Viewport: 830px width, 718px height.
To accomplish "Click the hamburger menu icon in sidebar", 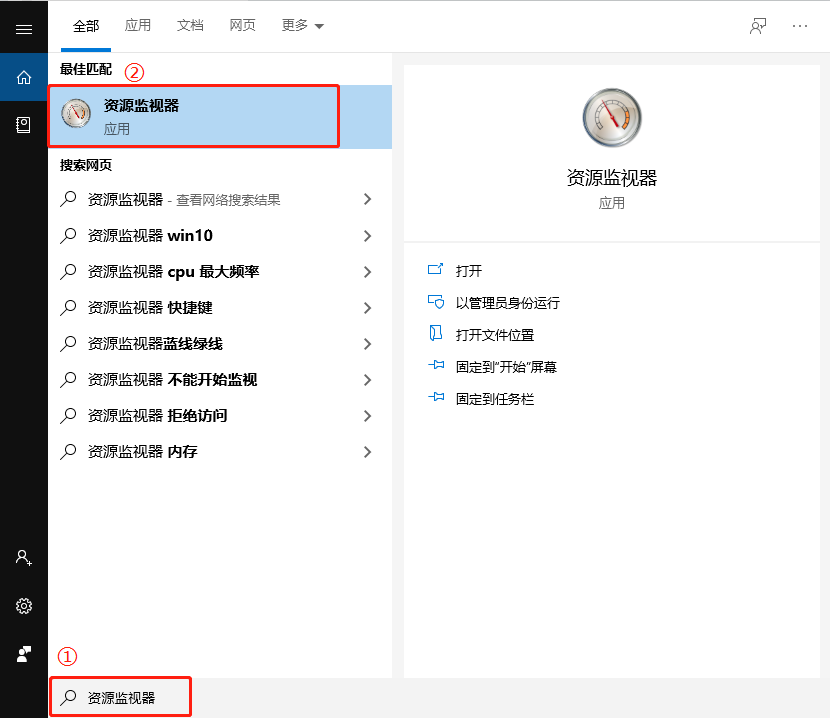I will tap(24, 29).
